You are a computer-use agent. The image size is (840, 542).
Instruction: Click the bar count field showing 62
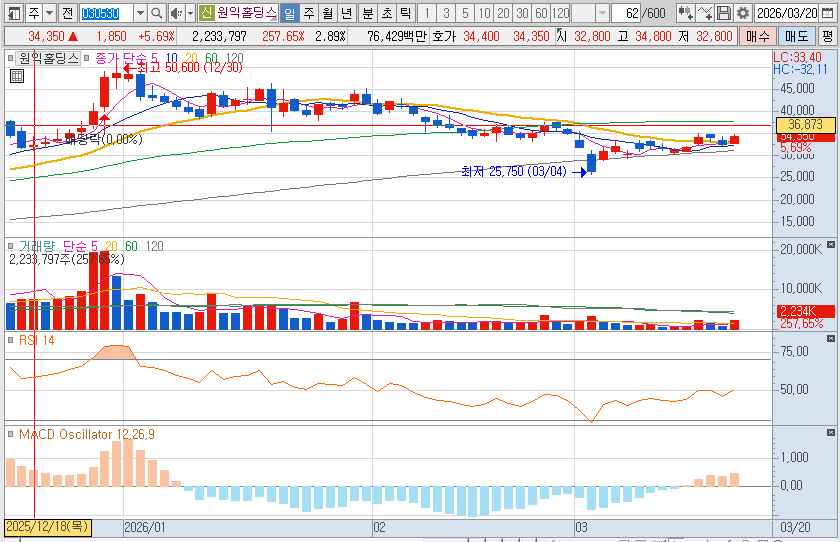click(x=626, y=13)
